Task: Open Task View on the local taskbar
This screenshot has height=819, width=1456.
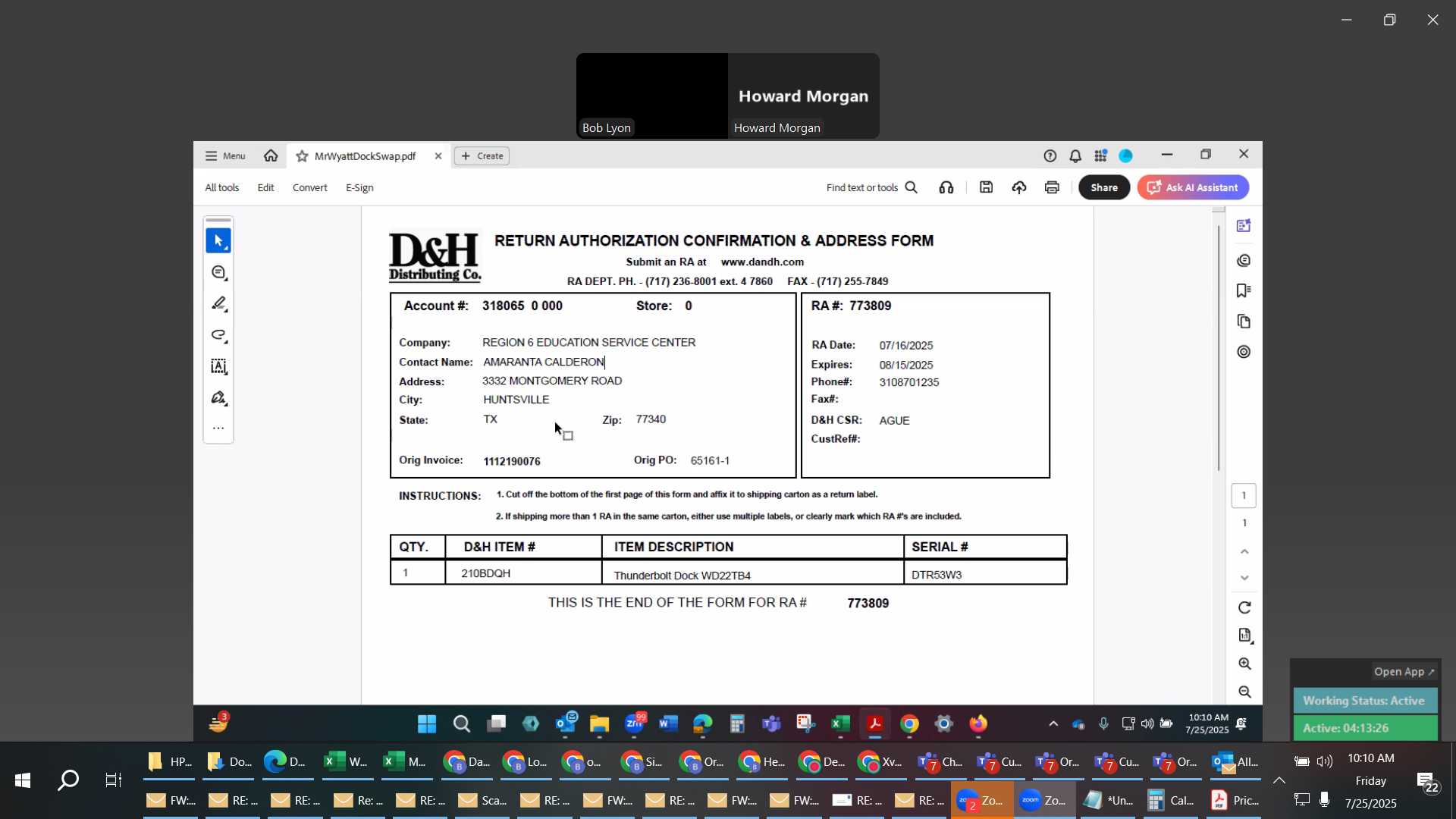Action: [x=114, y=780]
